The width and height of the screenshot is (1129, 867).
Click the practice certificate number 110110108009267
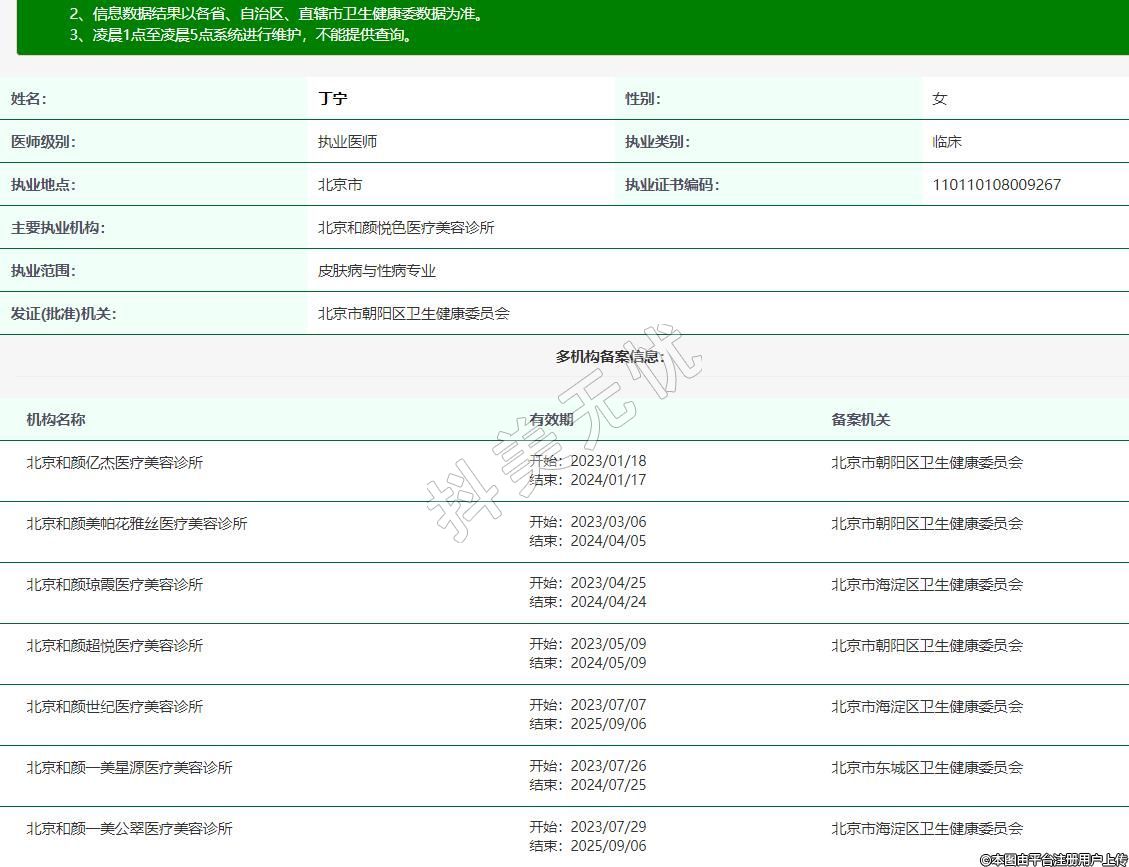[996, 185]
